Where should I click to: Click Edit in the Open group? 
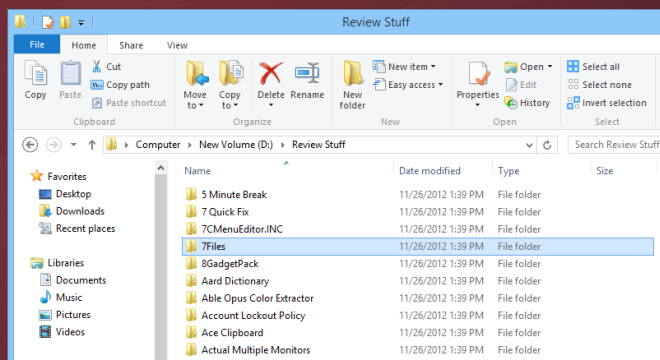tap(522, 85)
